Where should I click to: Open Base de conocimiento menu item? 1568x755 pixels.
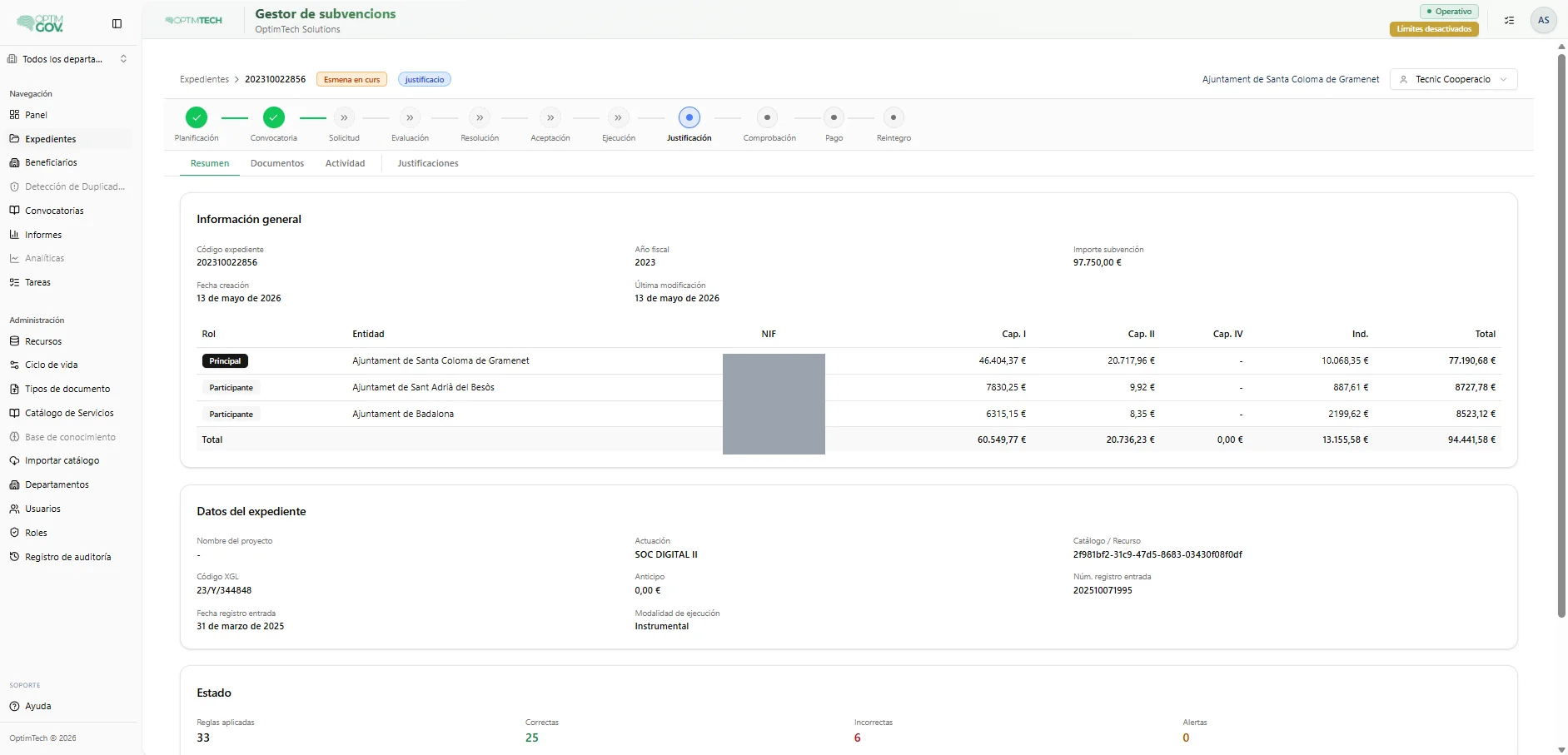[x=68, y=437]
